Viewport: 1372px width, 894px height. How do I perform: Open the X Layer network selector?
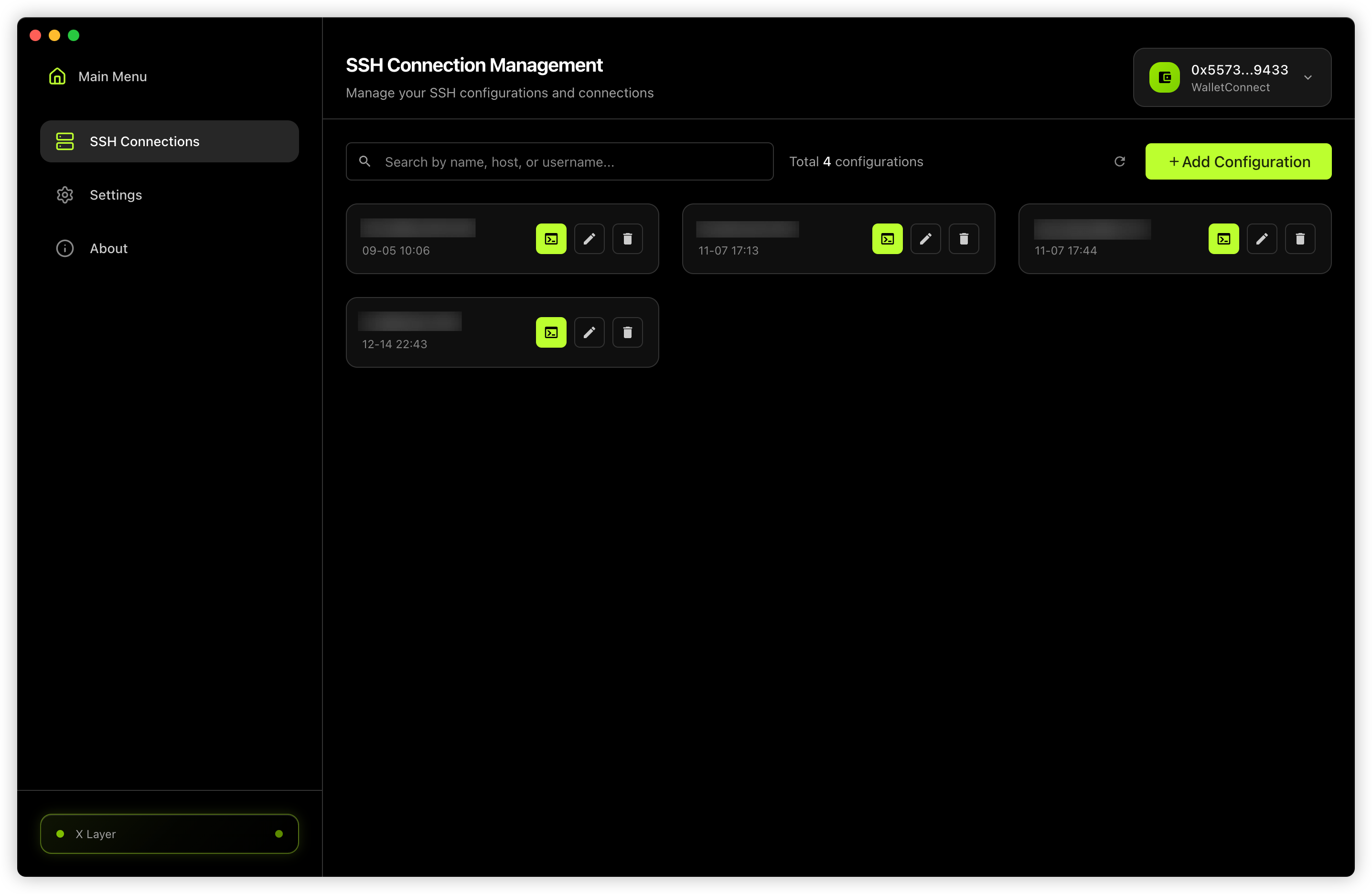[x=169, y=833]
